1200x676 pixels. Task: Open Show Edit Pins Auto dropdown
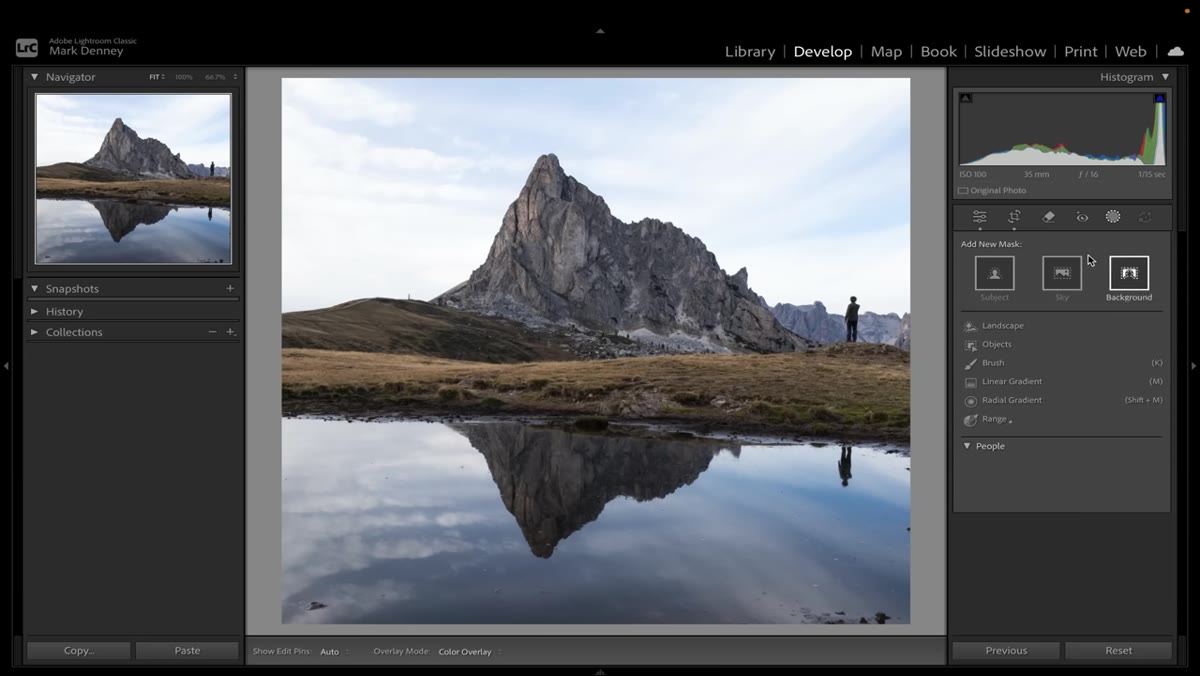coord(334,652)
